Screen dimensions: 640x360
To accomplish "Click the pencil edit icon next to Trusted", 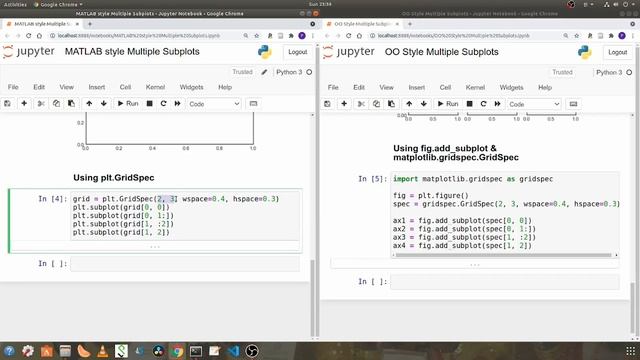I will coord(264,72).
